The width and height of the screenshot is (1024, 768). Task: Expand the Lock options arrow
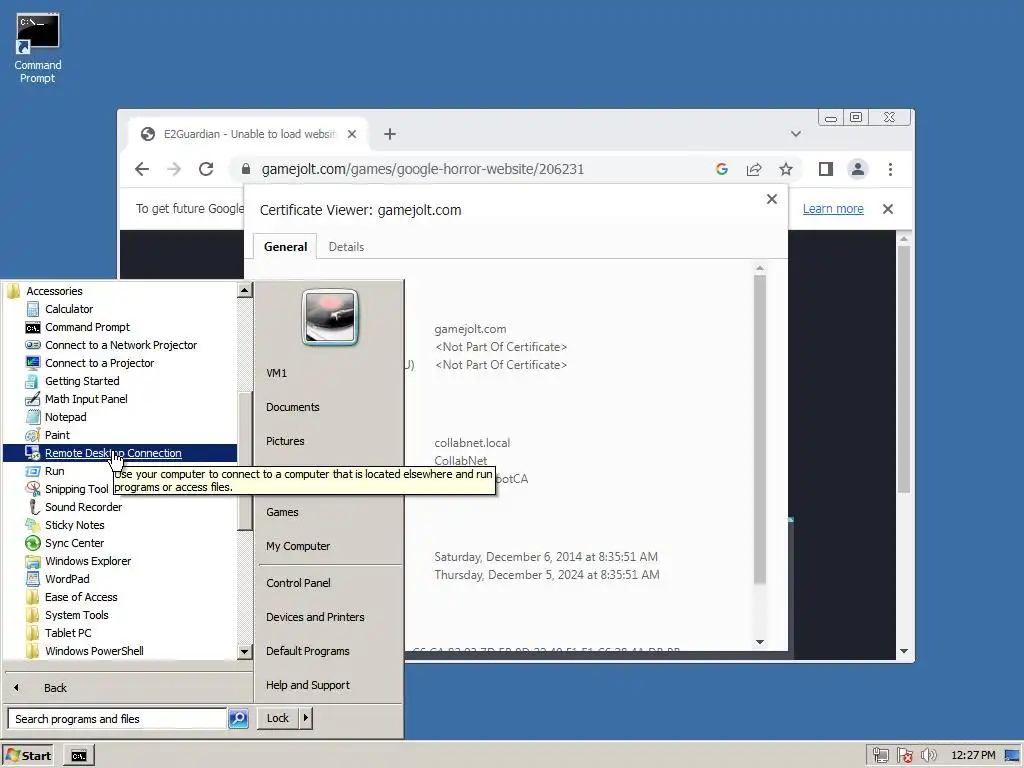pos(306,718)
